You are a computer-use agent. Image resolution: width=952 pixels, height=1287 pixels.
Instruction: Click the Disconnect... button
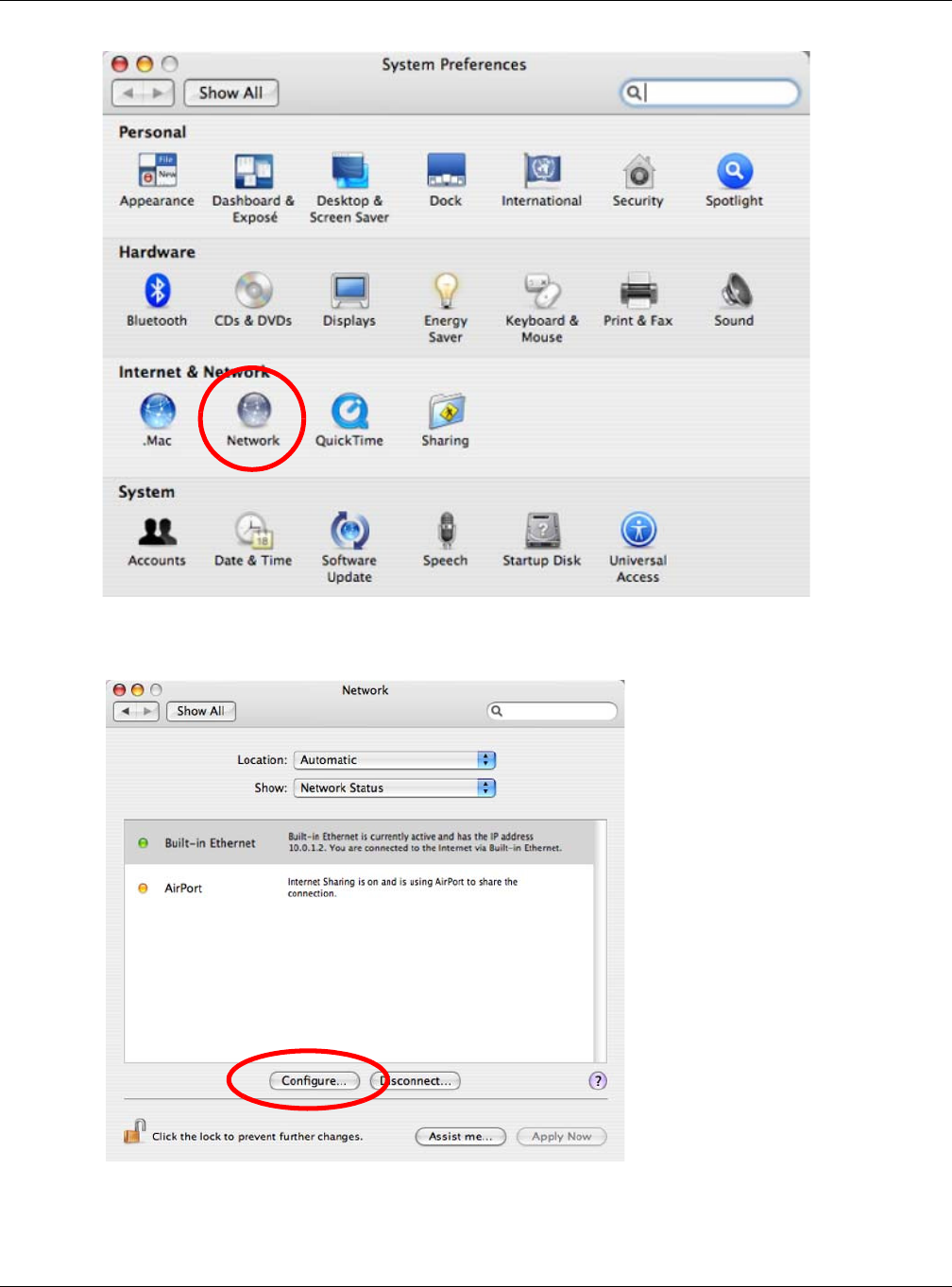416,1081
